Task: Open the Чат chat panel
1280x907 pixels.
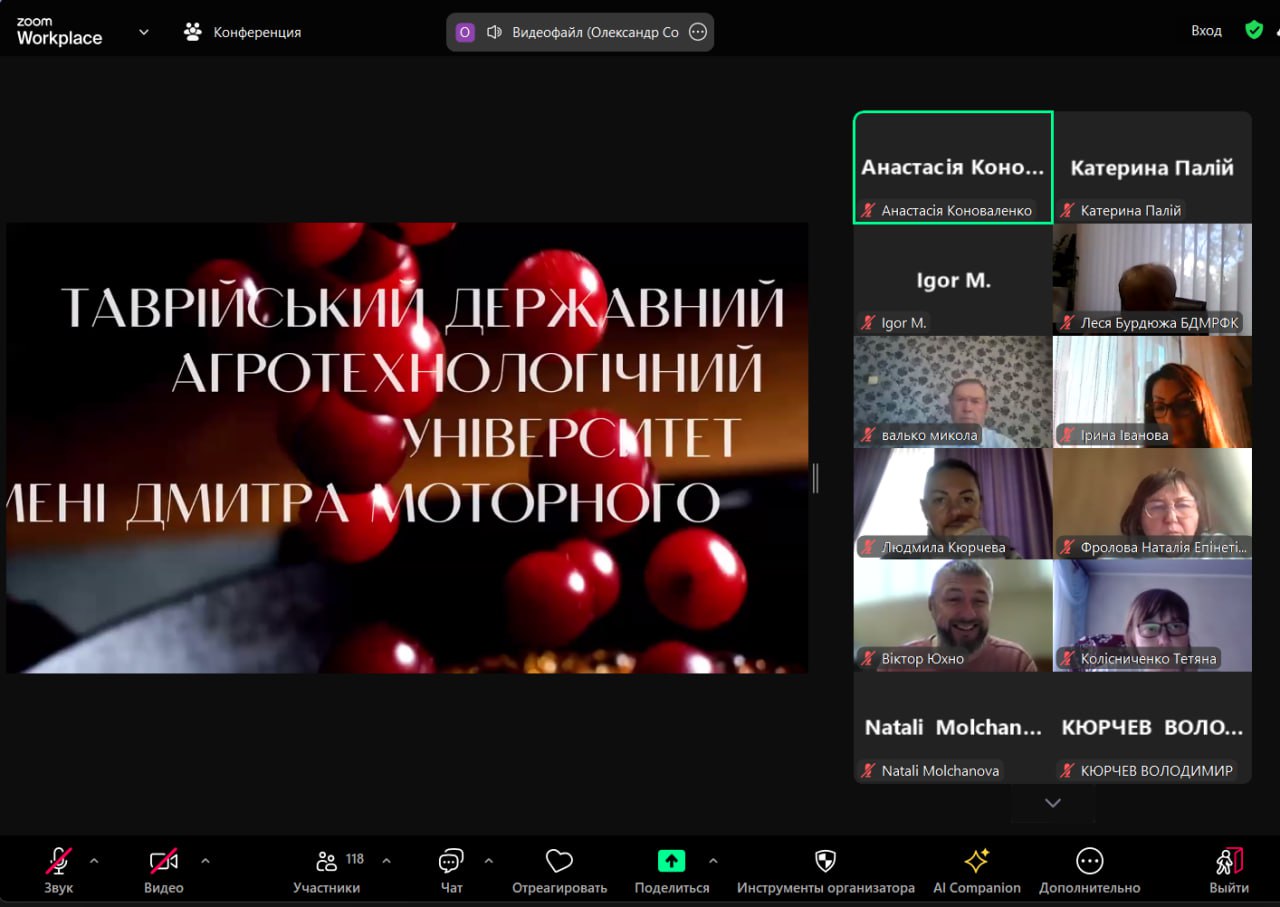Action: (451, 869)
